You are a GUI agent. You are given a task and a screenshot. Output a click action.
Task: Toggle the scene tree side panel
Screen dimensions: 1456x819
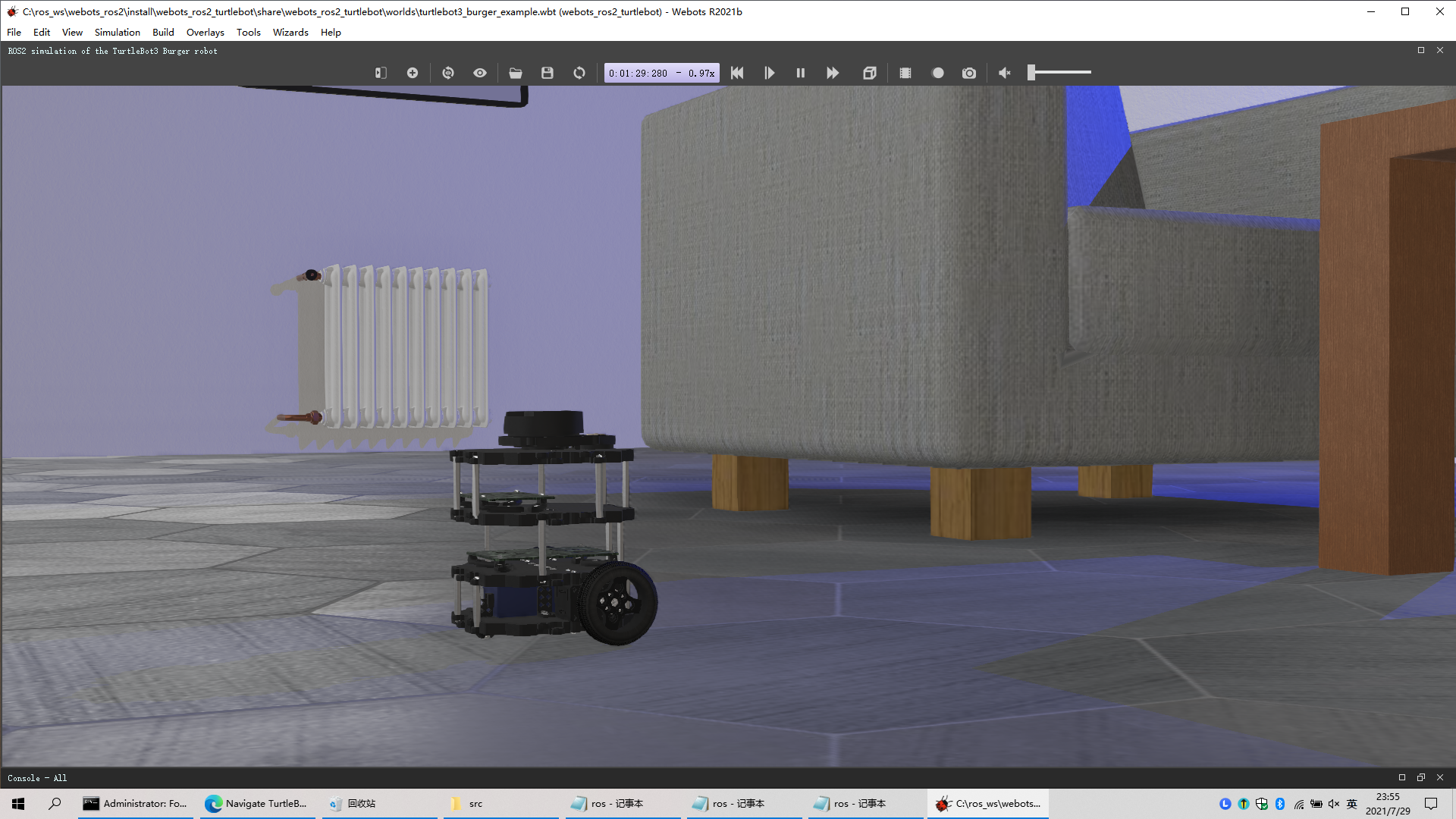pyautogui.click(x=381, y=73)
